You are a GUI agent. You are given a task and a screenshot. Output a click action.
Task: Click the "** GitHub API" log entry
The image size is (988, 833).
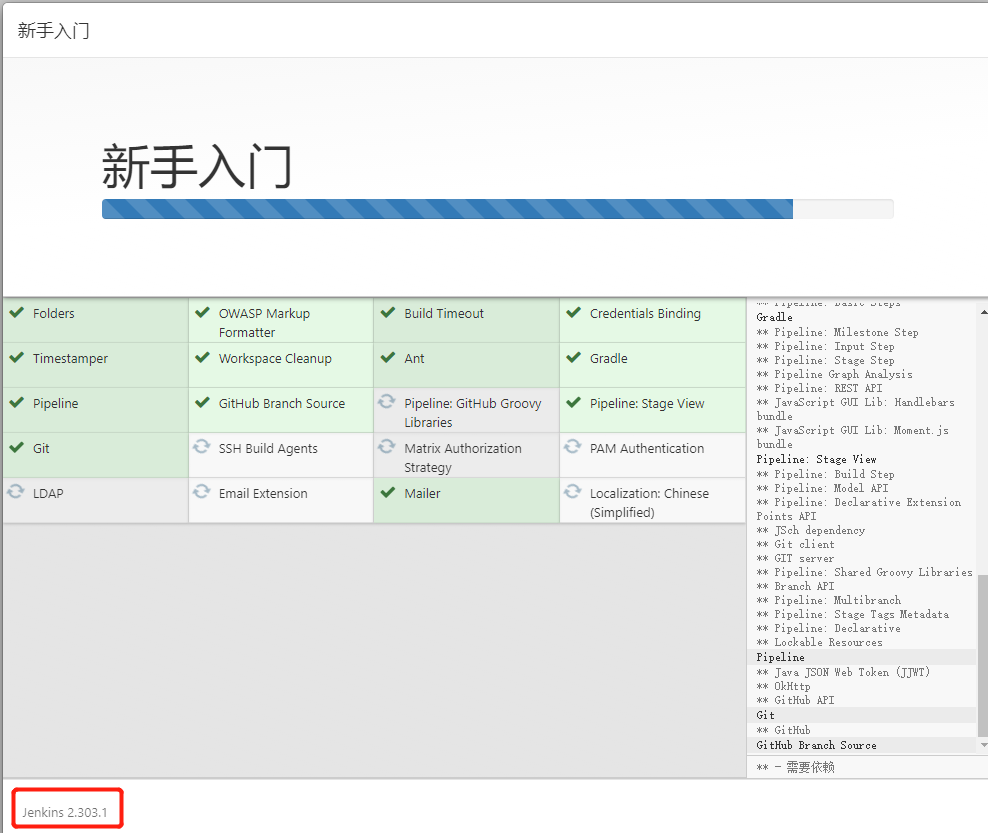pos(795,700)
